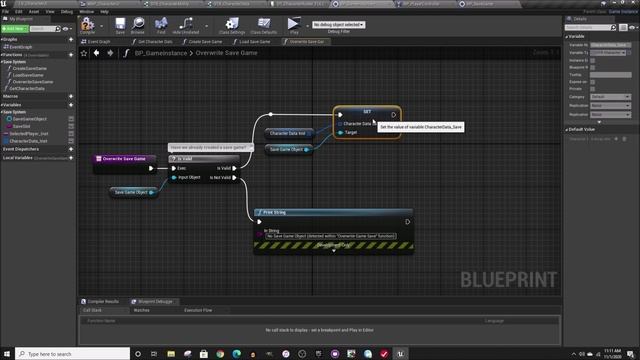This screenshot has height=360, width=640.
Task: Open Class Defaults
Action: tap(264, 25)
